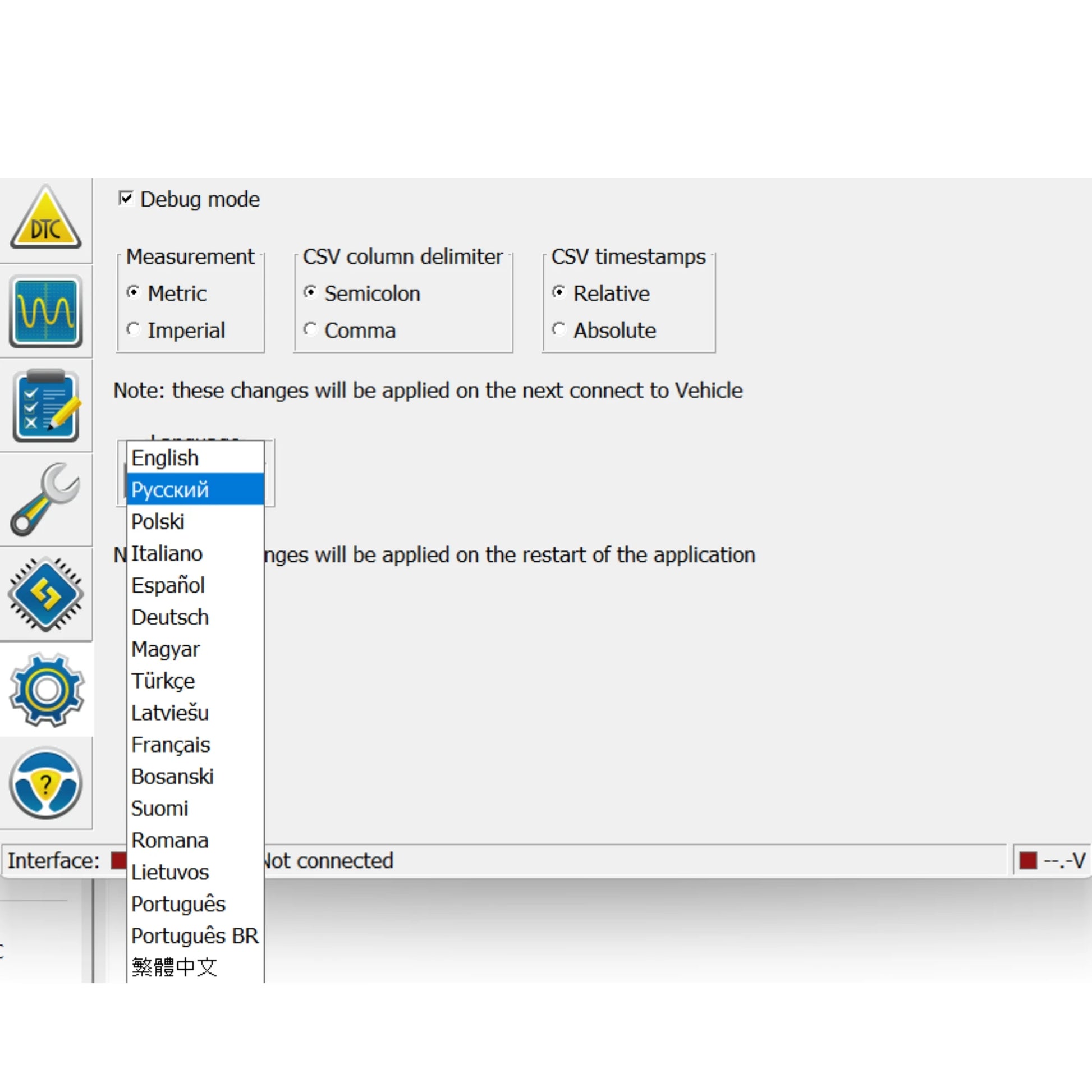1092x1092 pixels.
Task: Open the checklist tests section
Action: pyautogui.click(x=46, y=406)
